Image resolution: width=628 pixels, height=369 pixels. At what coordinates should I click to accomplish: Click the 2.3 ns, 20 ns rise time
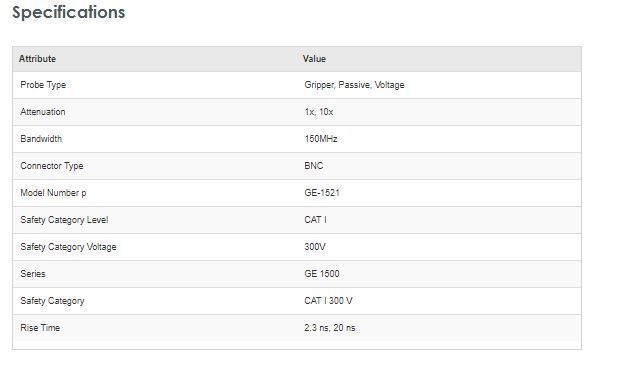[x=330, y=328]
